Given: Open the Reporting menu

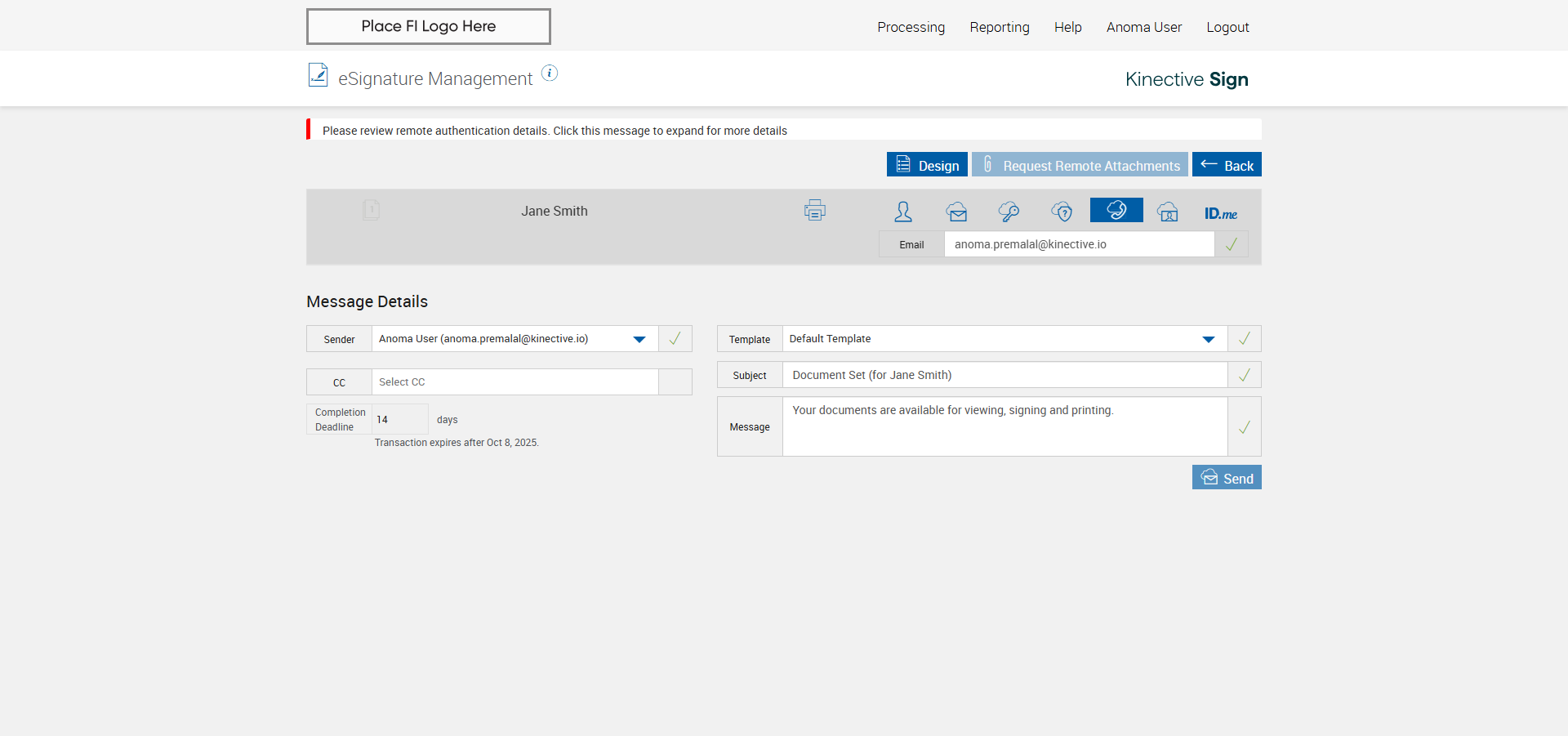Looking at the screenshot, I should pyautogui.click(x=999, y=27).
